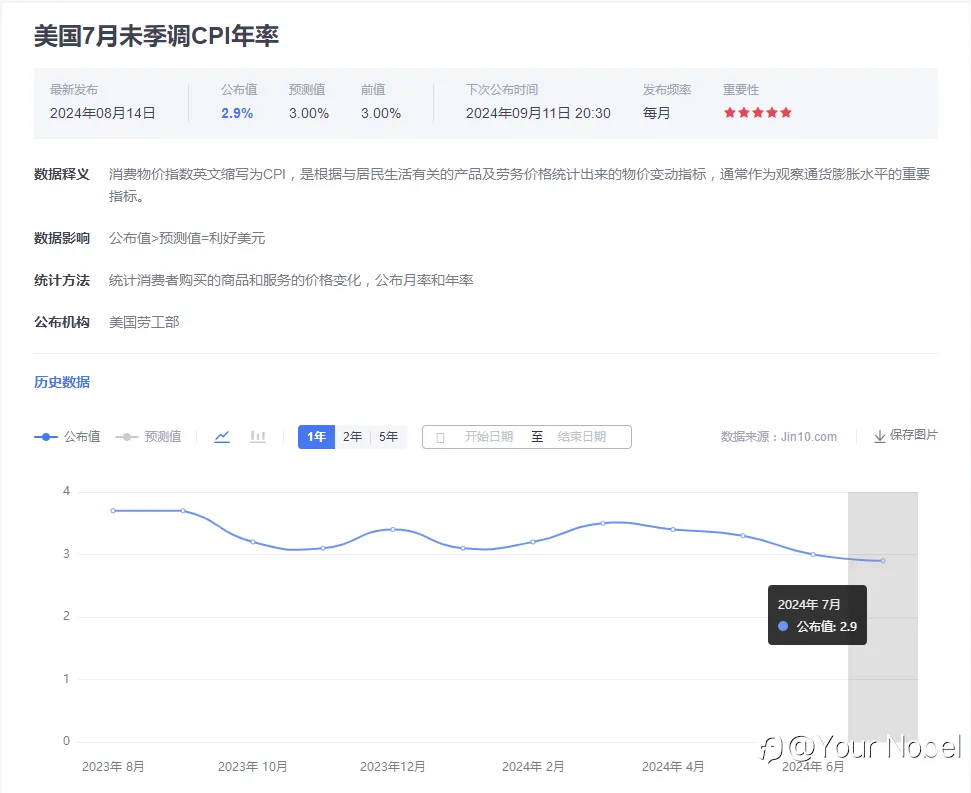
Task: Toggle the 预测值 series legend
Action: click(x=148, y=437)
